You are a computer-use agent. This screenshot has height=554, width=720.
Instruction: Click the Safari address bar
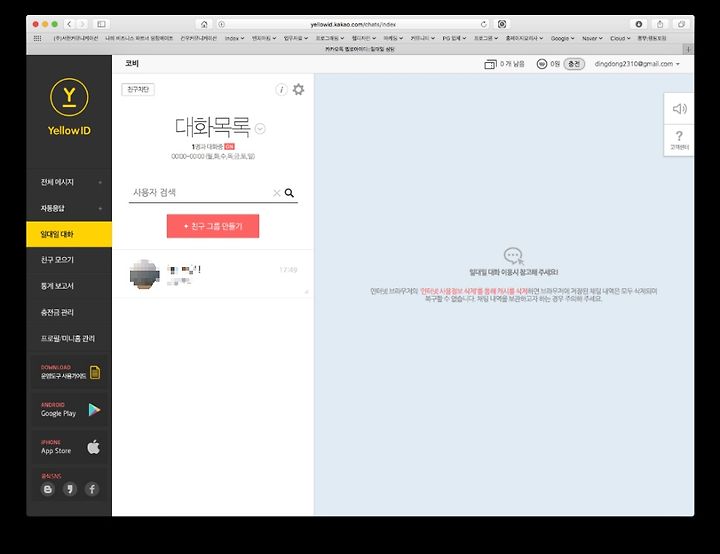coord(352,24)
